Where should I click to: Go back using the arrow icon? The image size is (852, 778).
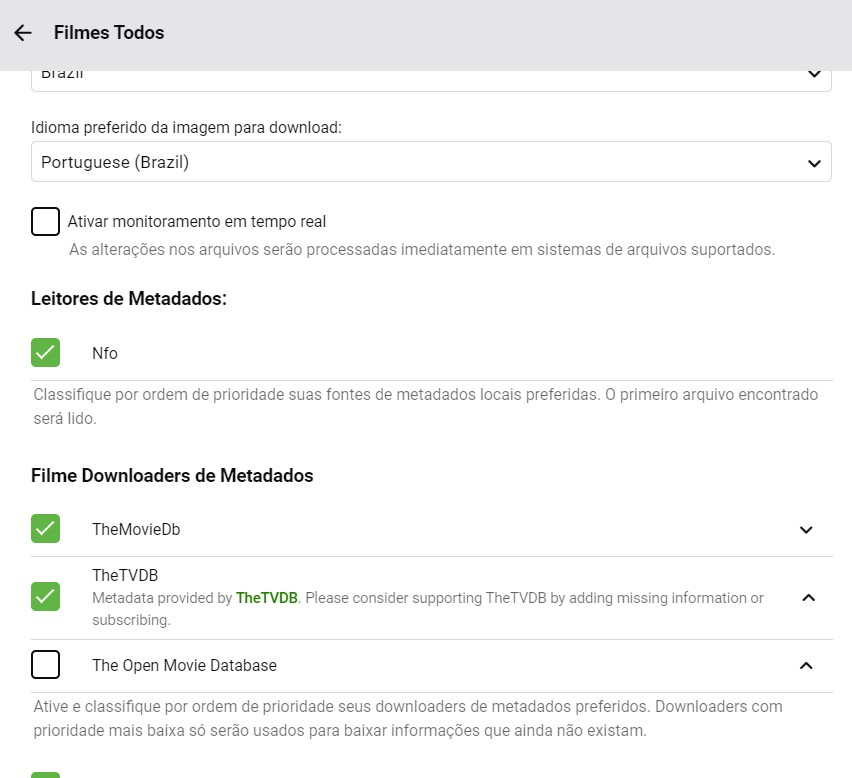[23, 33]
